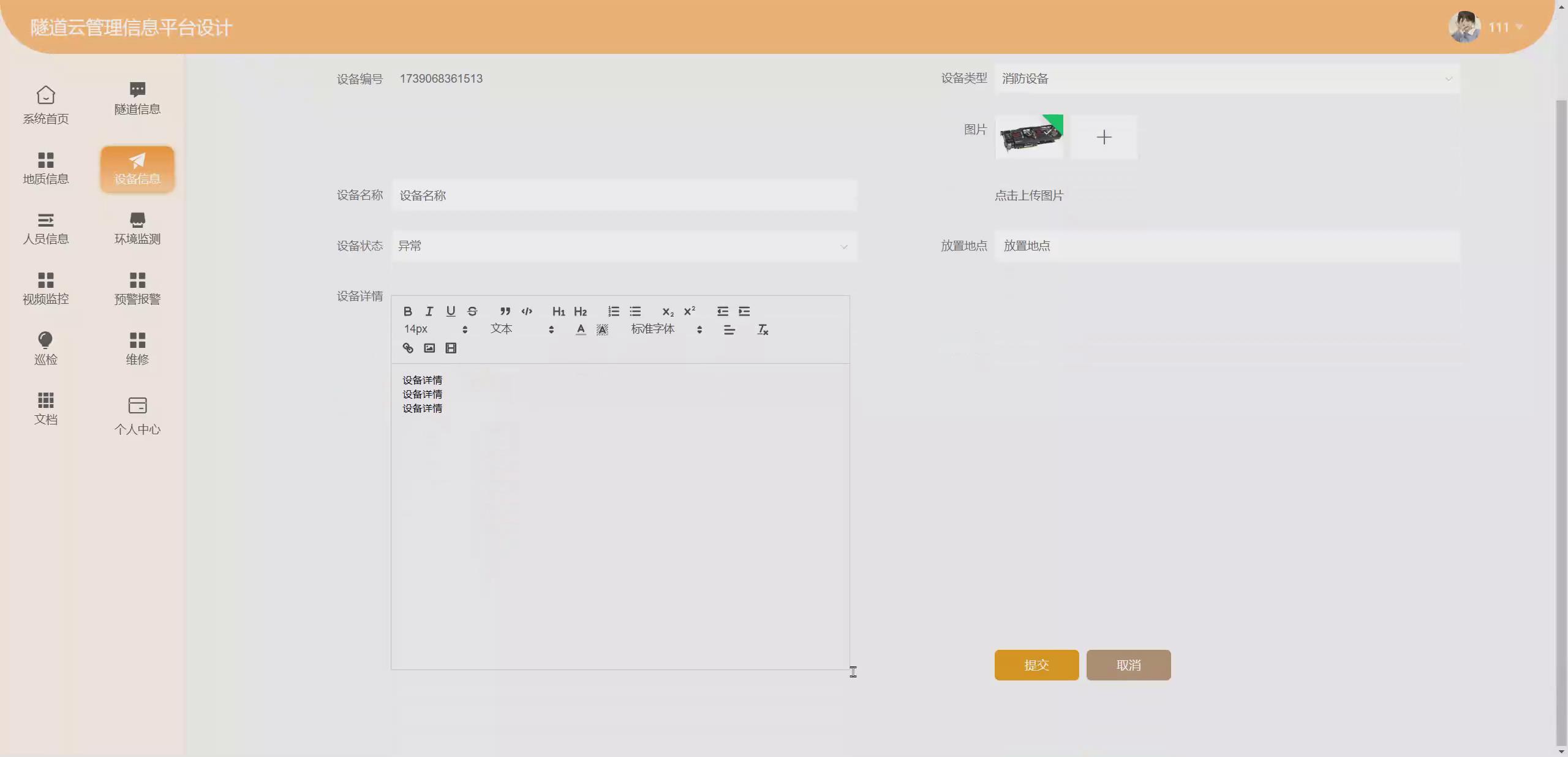1568x757 pixels.
Task: Toggle underline formatting
Action: pyautogui.click(x=451, y=311)
